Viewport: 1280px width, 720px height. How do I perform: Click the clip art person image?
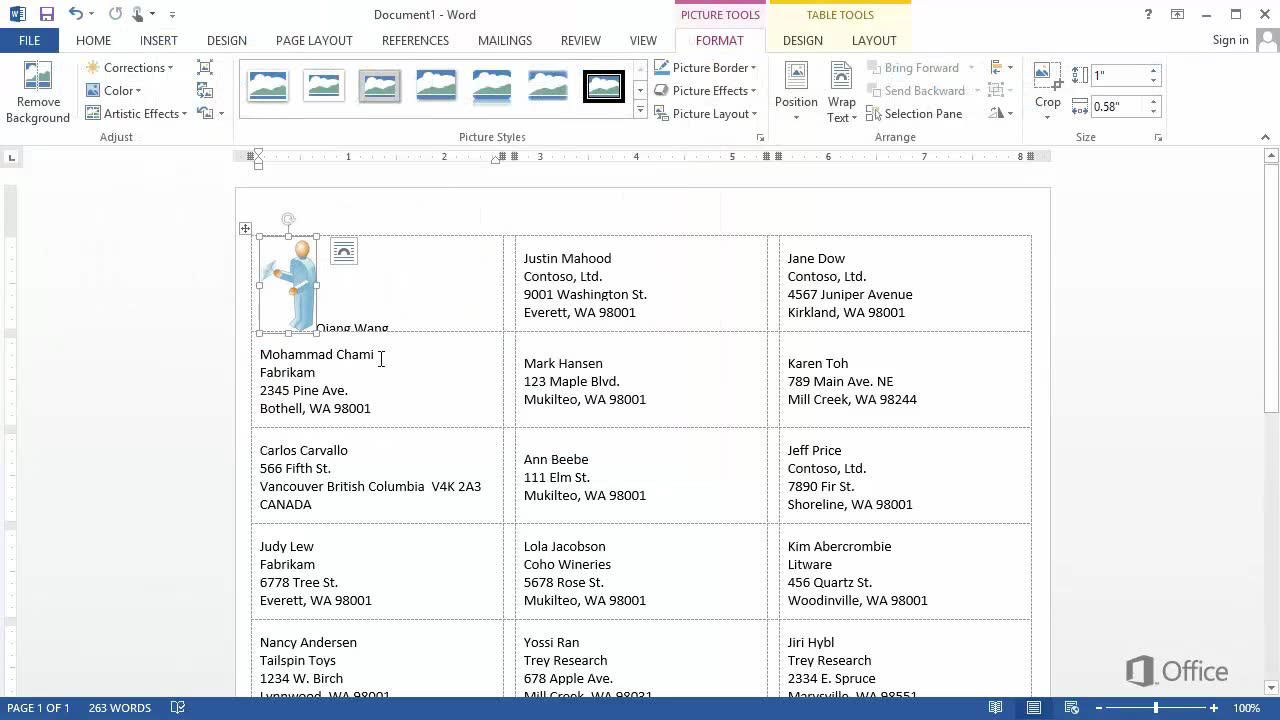point(288,284)
